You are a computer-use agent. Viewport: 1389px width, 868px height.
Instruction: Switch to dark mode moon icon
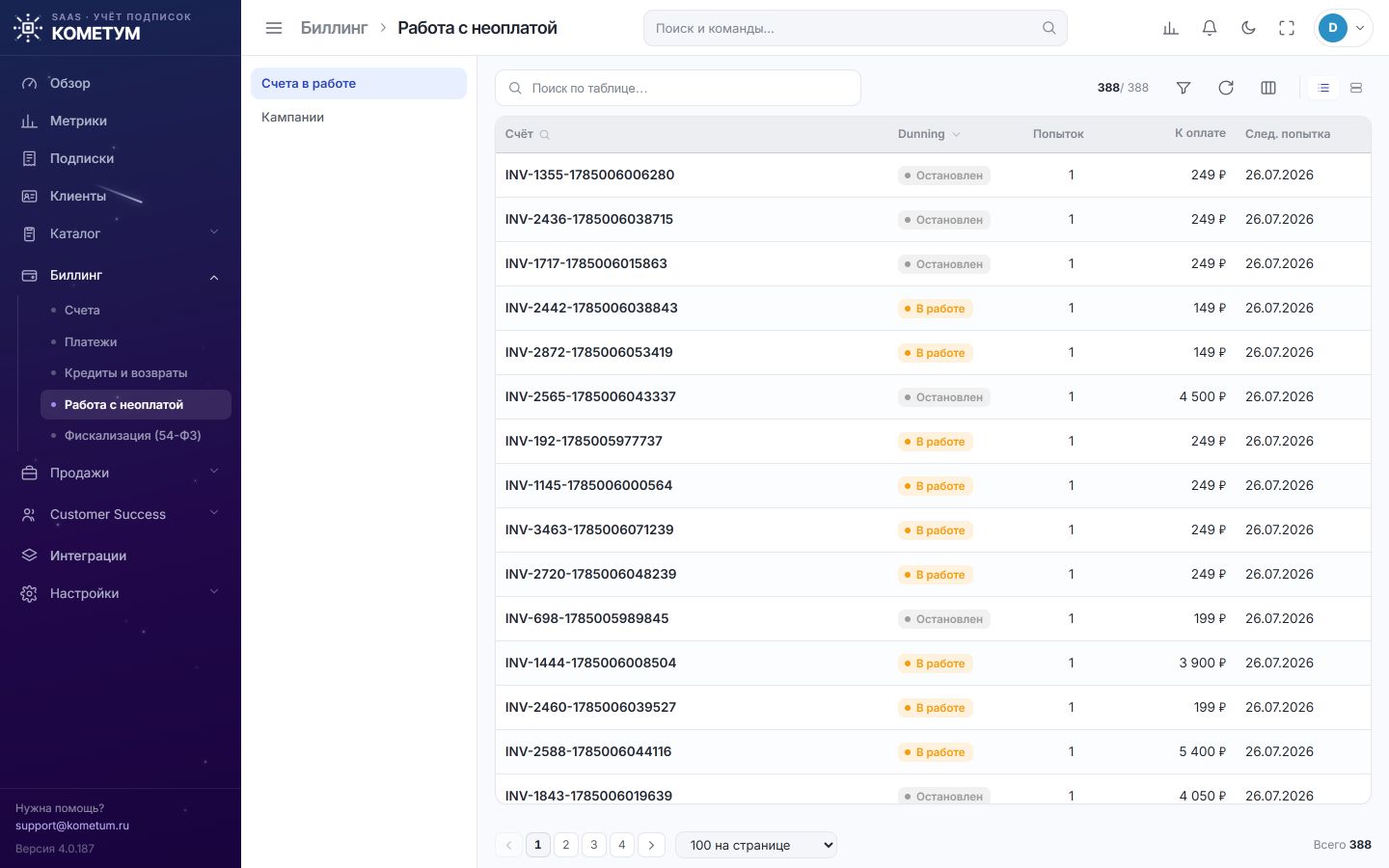click(1248, 28)
